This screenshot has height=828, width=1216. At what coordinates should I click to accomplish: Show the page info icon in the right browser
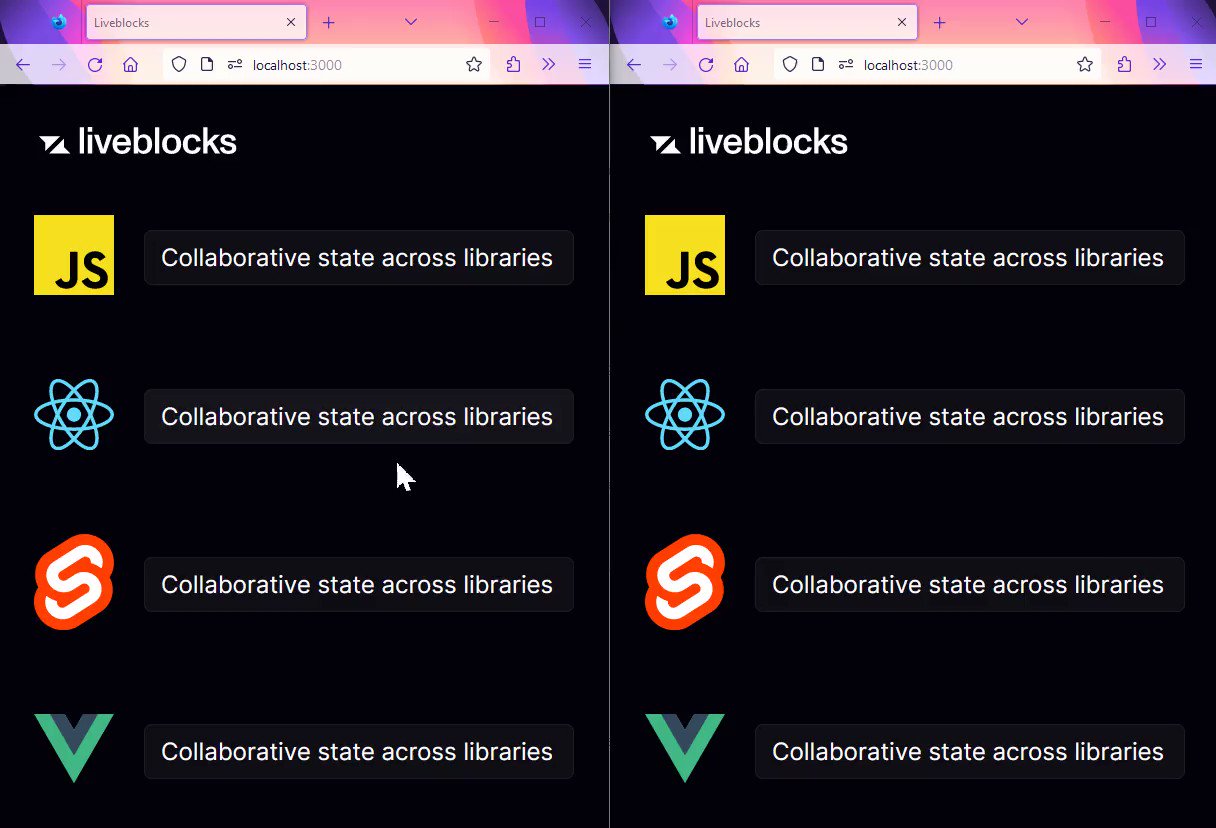818,65
